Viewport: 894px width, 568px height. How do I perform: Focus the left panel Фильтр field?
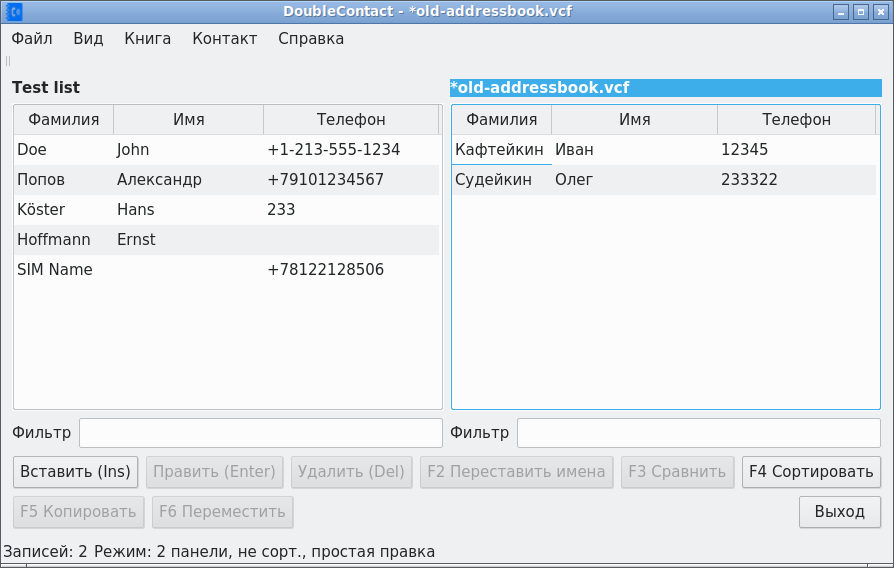[261, 433]
